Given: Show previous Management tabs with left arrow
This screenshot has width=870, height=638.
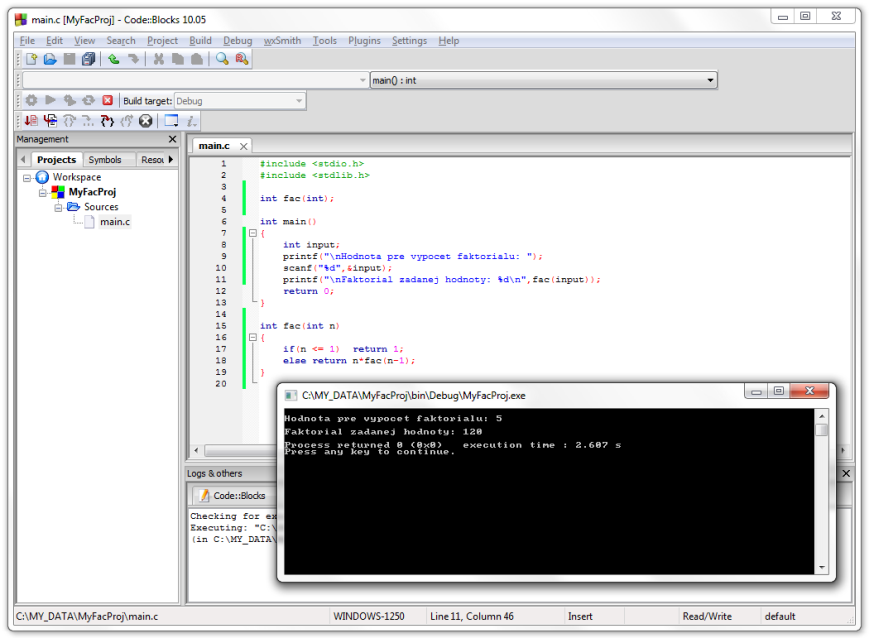Looking at the screenshot, I should tap(23, 160).
